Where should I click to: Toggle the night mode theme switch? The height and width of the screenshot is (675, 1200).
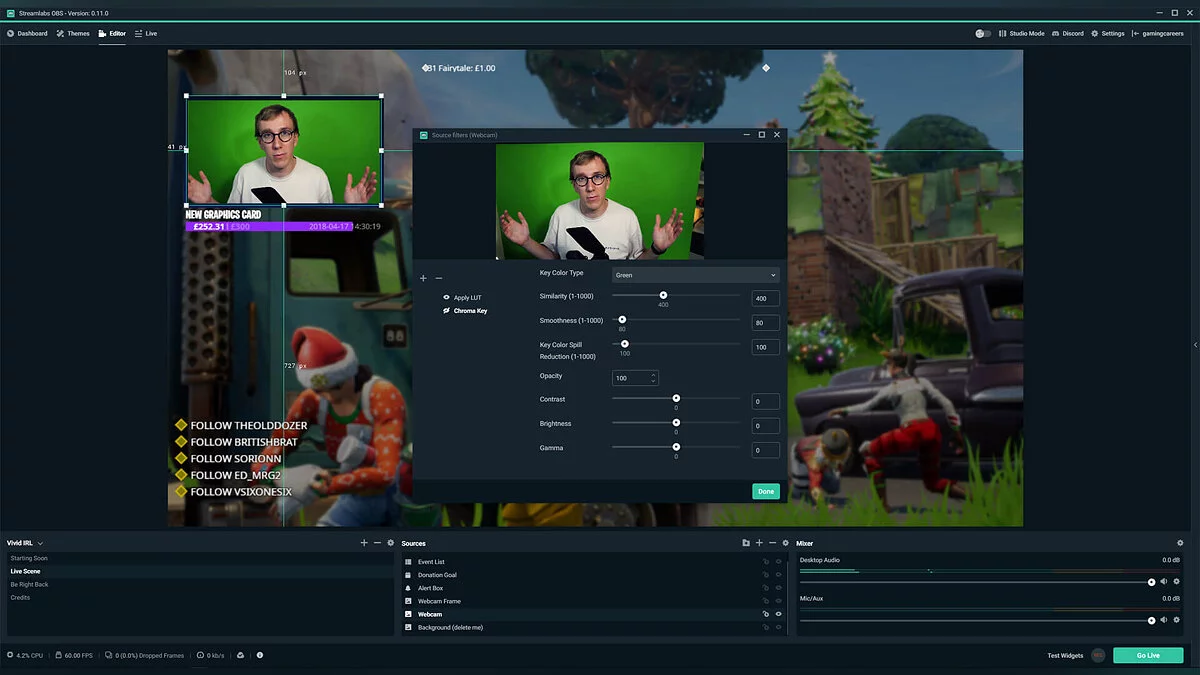[983, 33]
